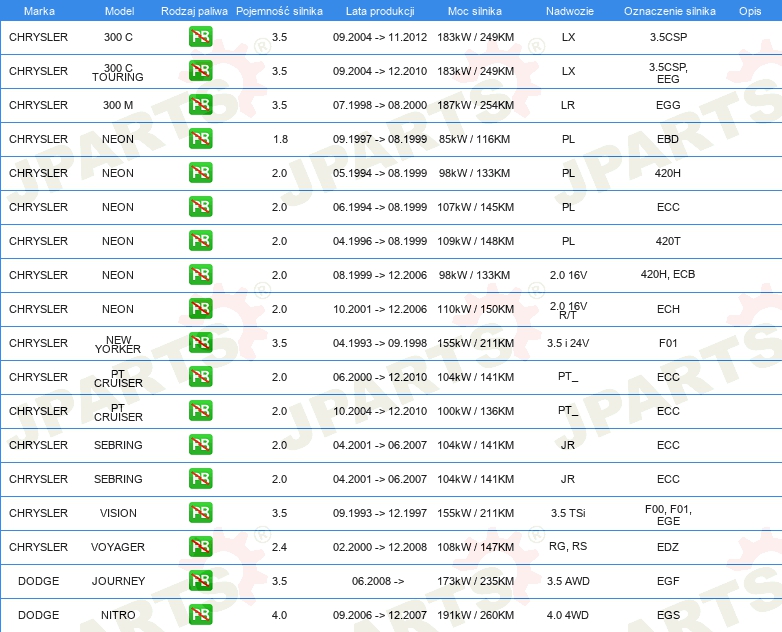Click the 06.2008 -> production date
This screenshot has width=782, height=632.
378,581
